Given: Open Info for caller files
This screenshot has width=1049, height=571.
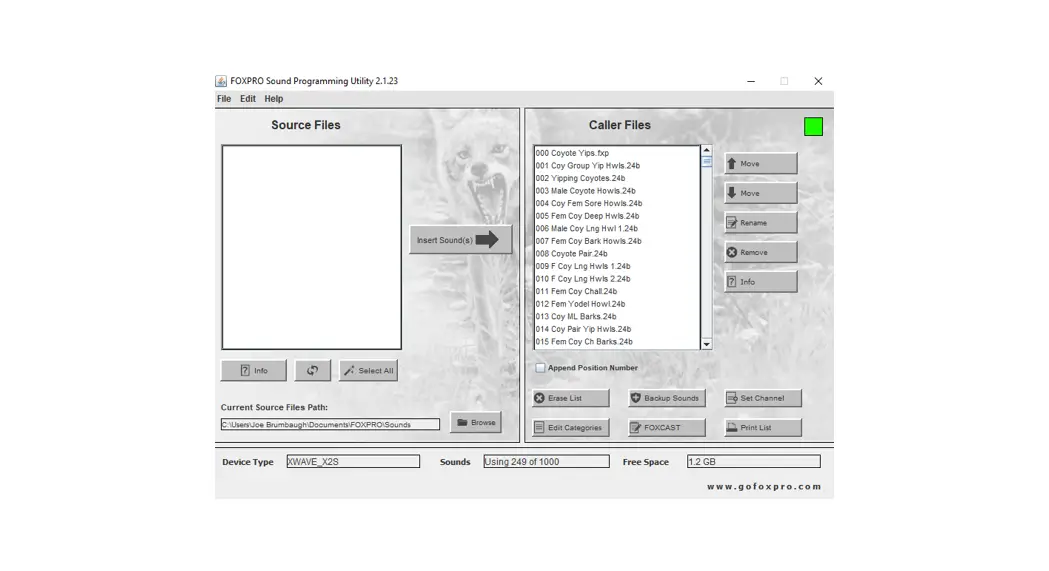Looking at the screenshot, I should tap(761, 281).
